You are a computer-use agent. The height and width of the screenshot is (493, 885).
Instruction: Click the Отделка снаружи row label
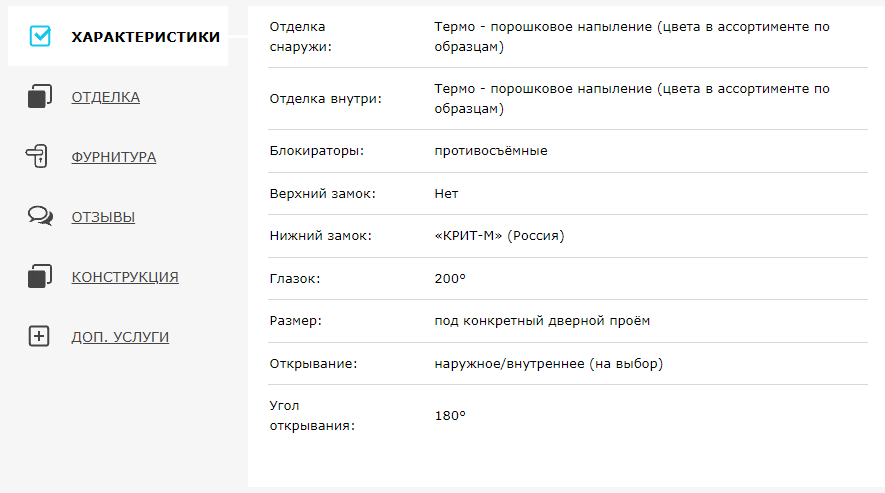pos(302,36)
